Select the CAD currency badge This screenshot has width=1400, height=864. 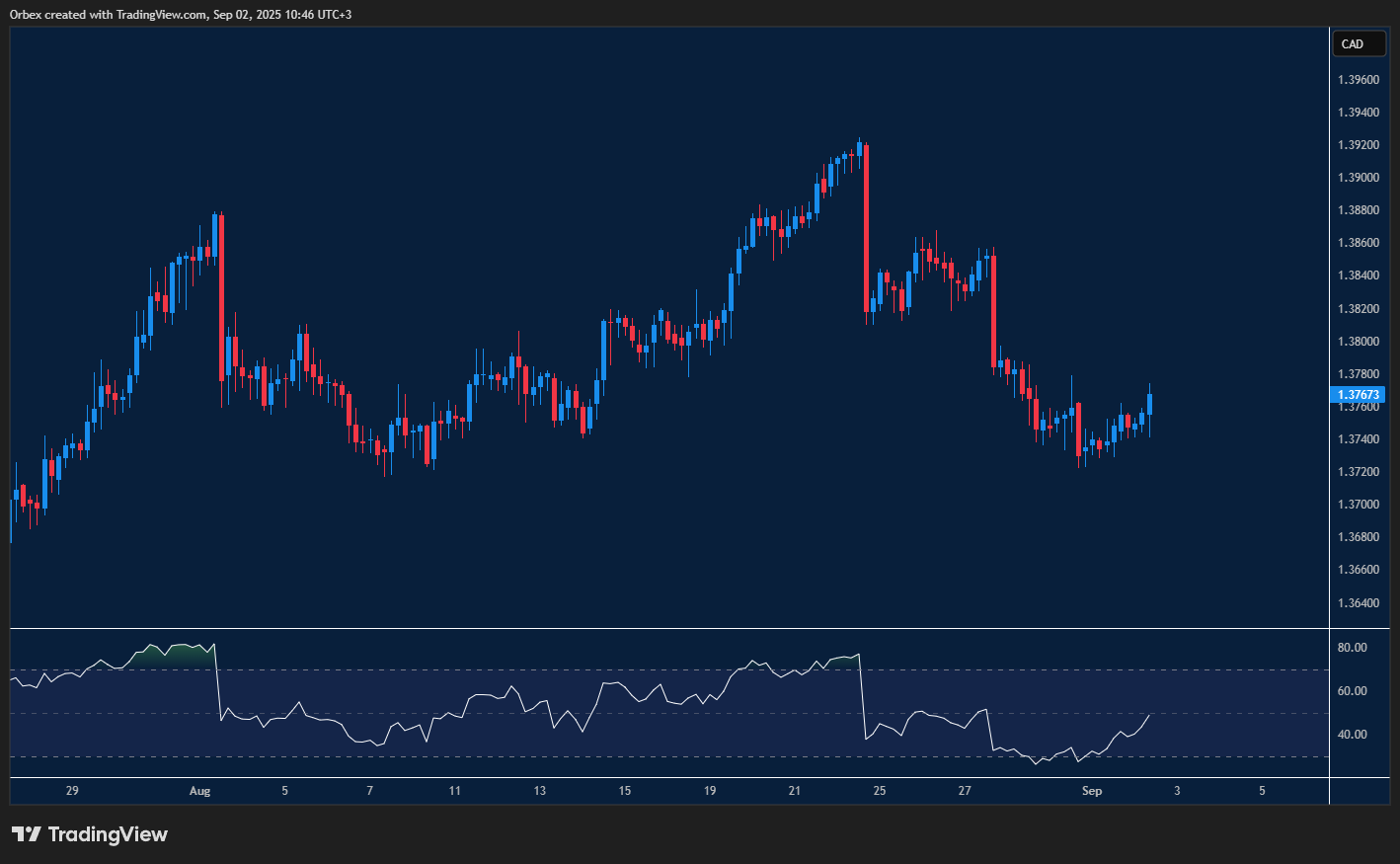point(1359,43)
